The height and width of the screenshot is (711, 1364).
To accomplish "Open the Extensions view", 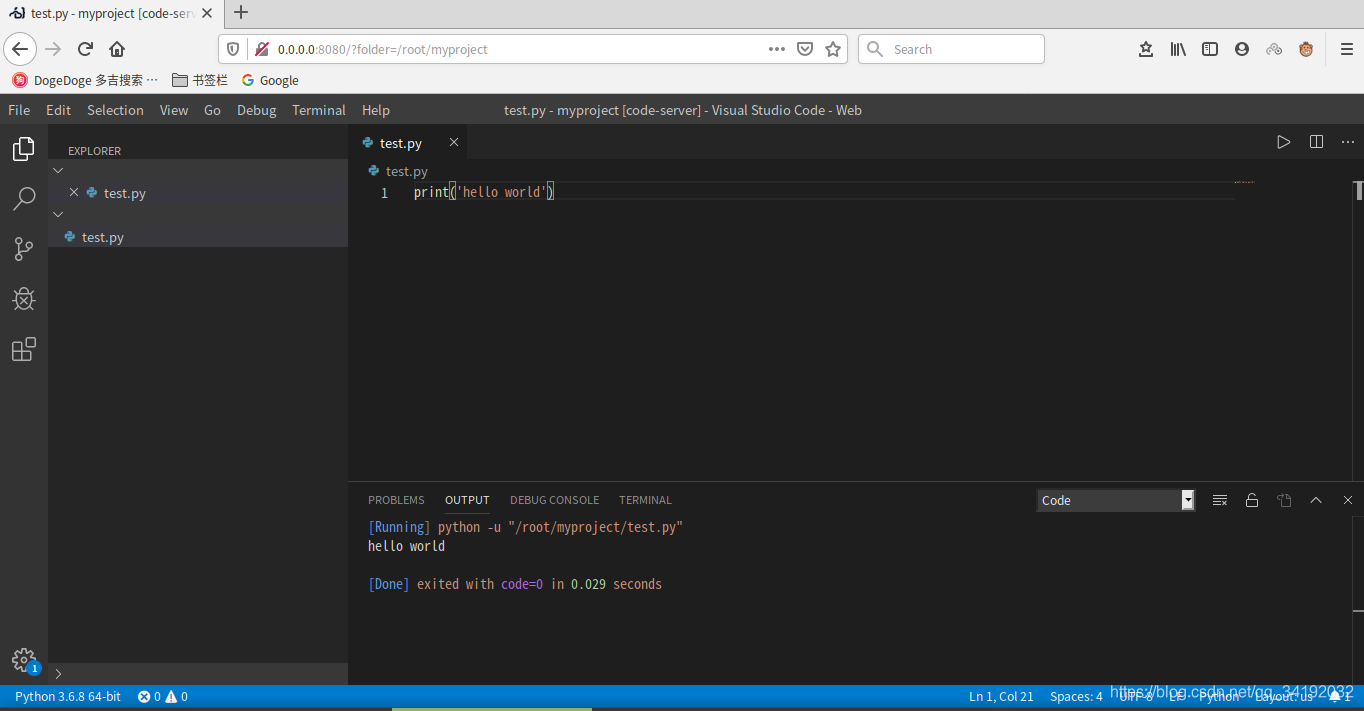I will point(24,349).
